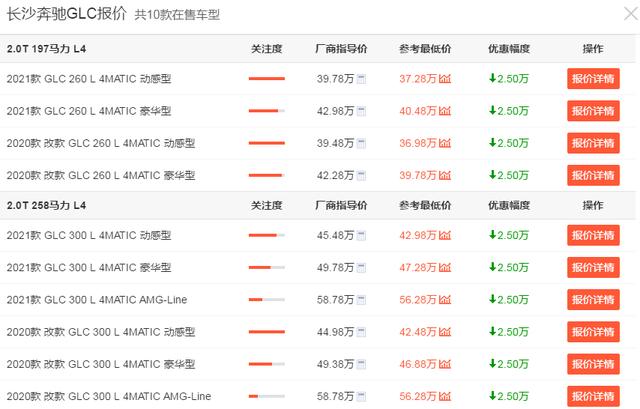The height and width of the screenshot is (409, 640).
Task: Click 优惠幅度 header in 197马力 section
Action: pyautogui.click(x=509, y=49)
